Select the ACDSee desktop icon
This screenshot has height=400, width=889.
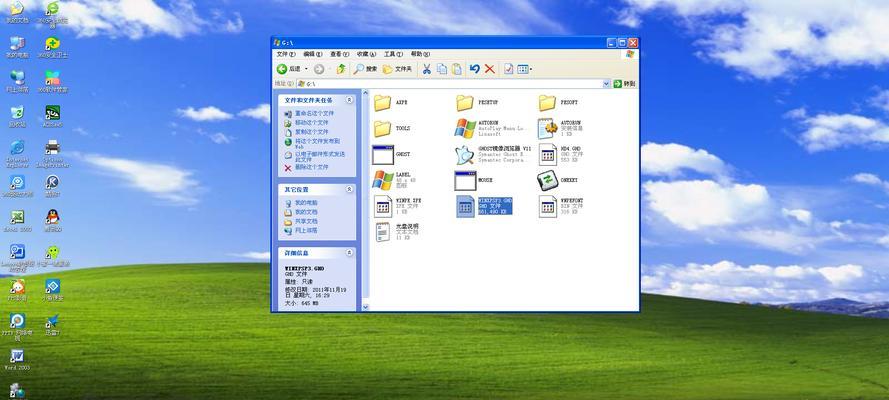coord(52,116)
